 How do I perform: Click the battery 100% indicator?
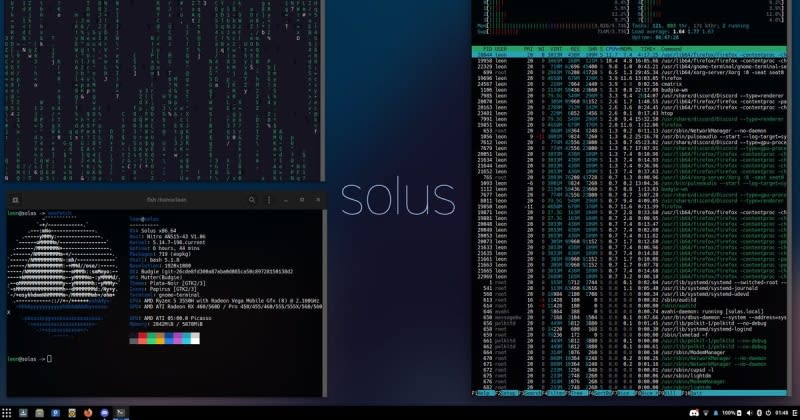click(x=736, y=412)
